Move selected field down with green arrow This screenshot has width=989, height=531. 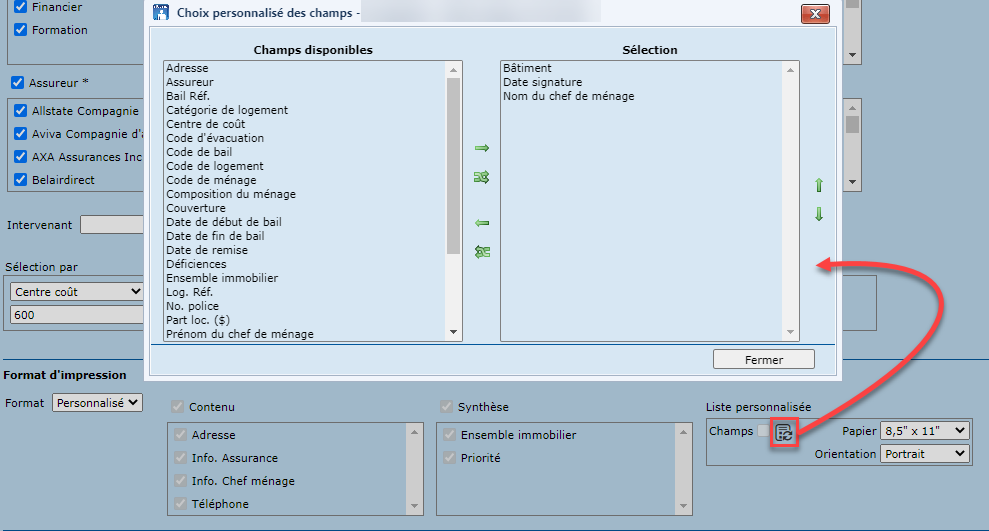click(819, 214)
